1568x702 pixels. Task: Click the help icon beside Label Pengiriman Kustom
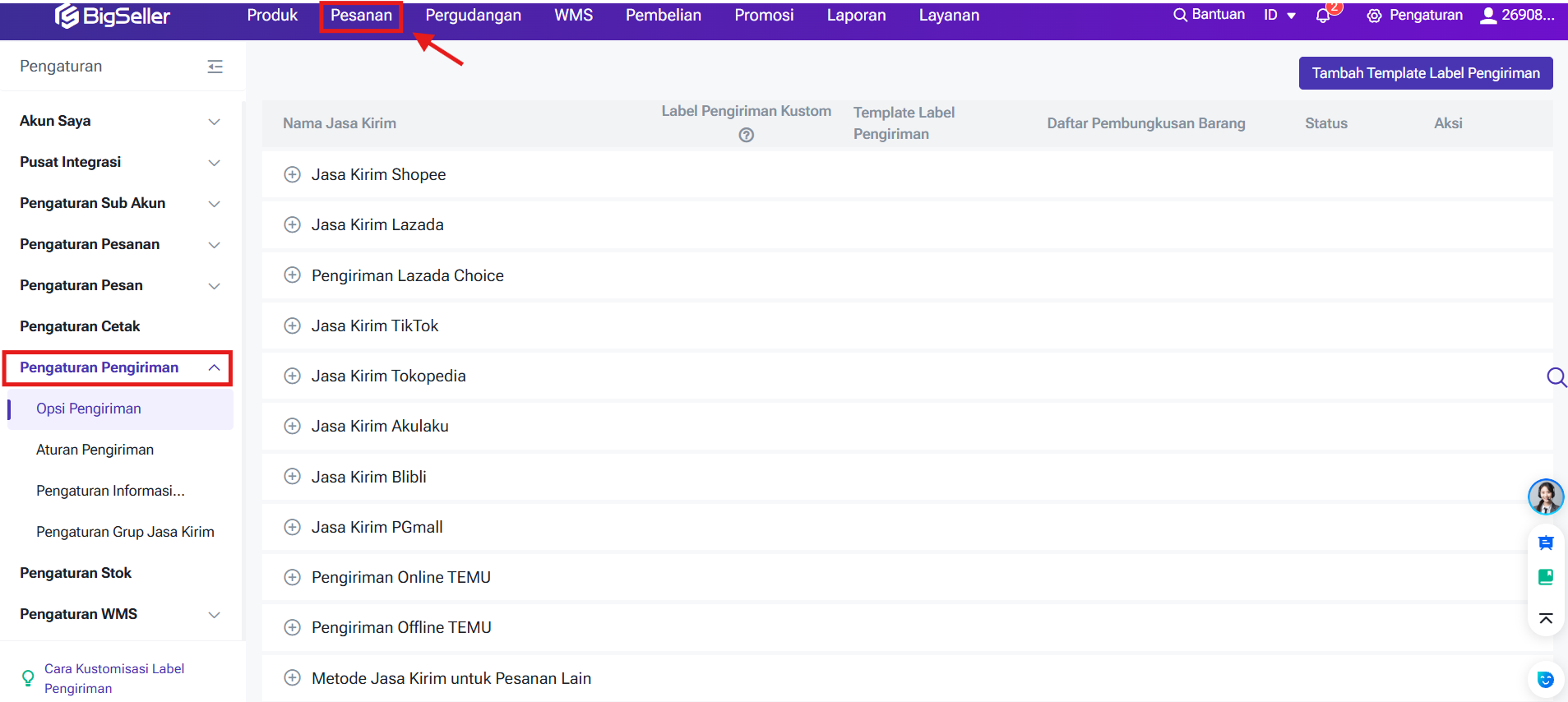click(746, 135)
